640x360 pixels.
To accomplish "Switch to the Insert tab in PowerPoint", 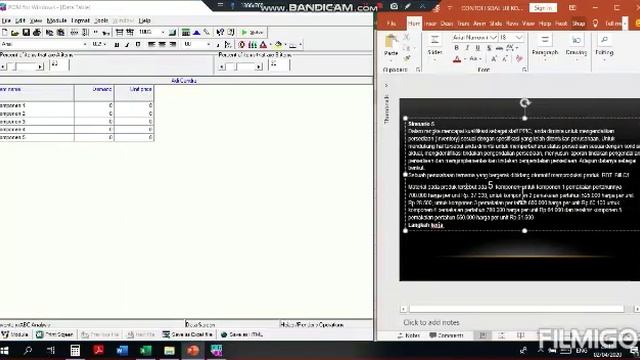I will (431, 24).
